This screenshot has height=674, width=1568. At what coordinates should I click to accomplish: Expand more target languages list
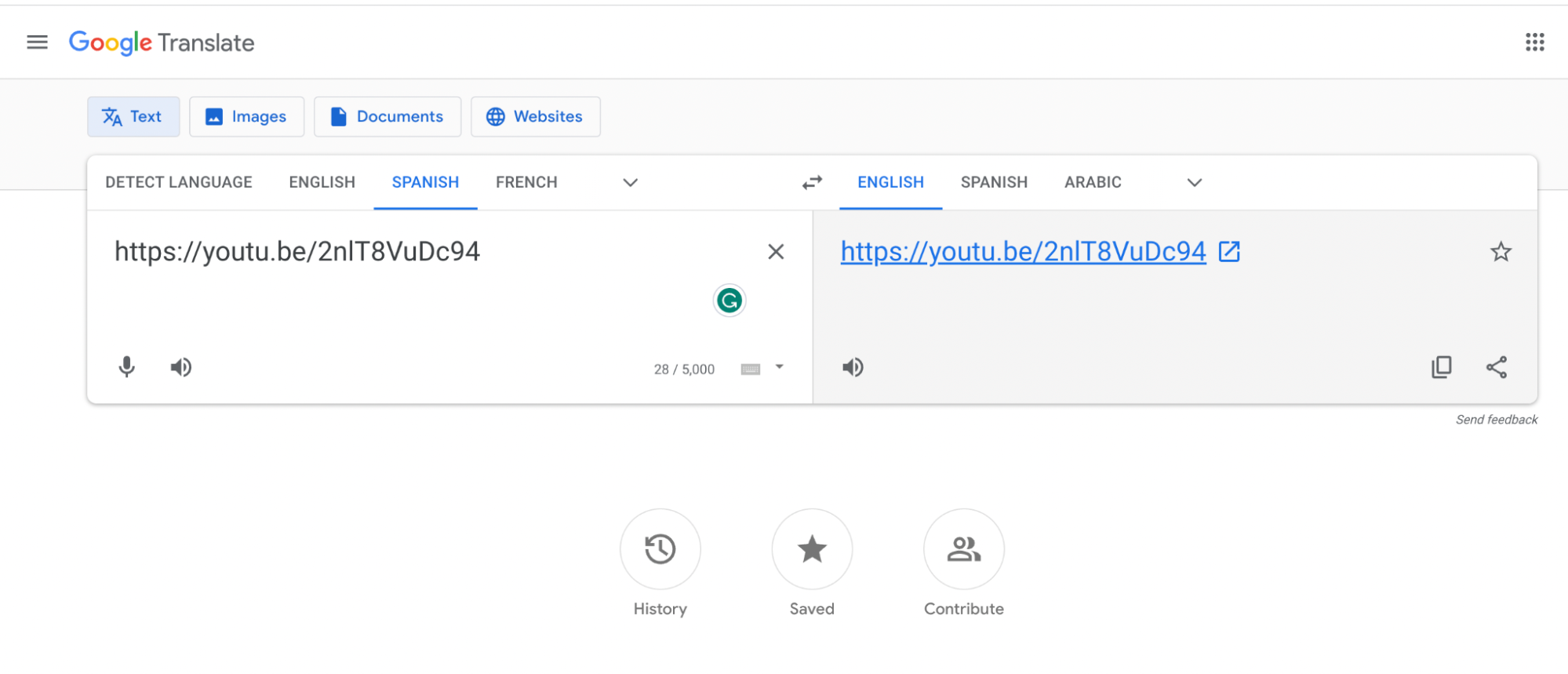[x=1194, y=183]
